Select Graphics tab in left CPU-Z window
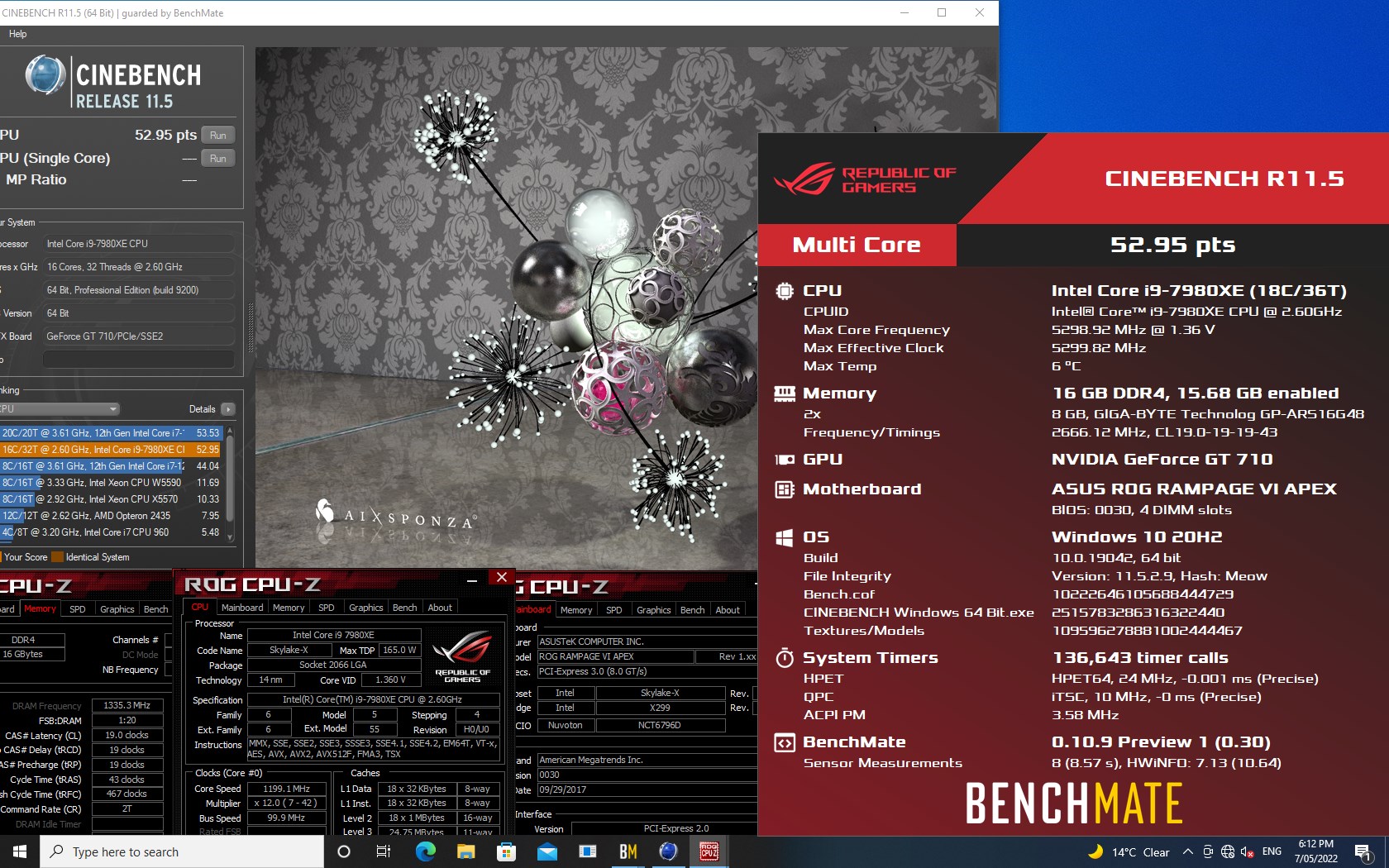1389x868 pixels. tap(117, 609)
